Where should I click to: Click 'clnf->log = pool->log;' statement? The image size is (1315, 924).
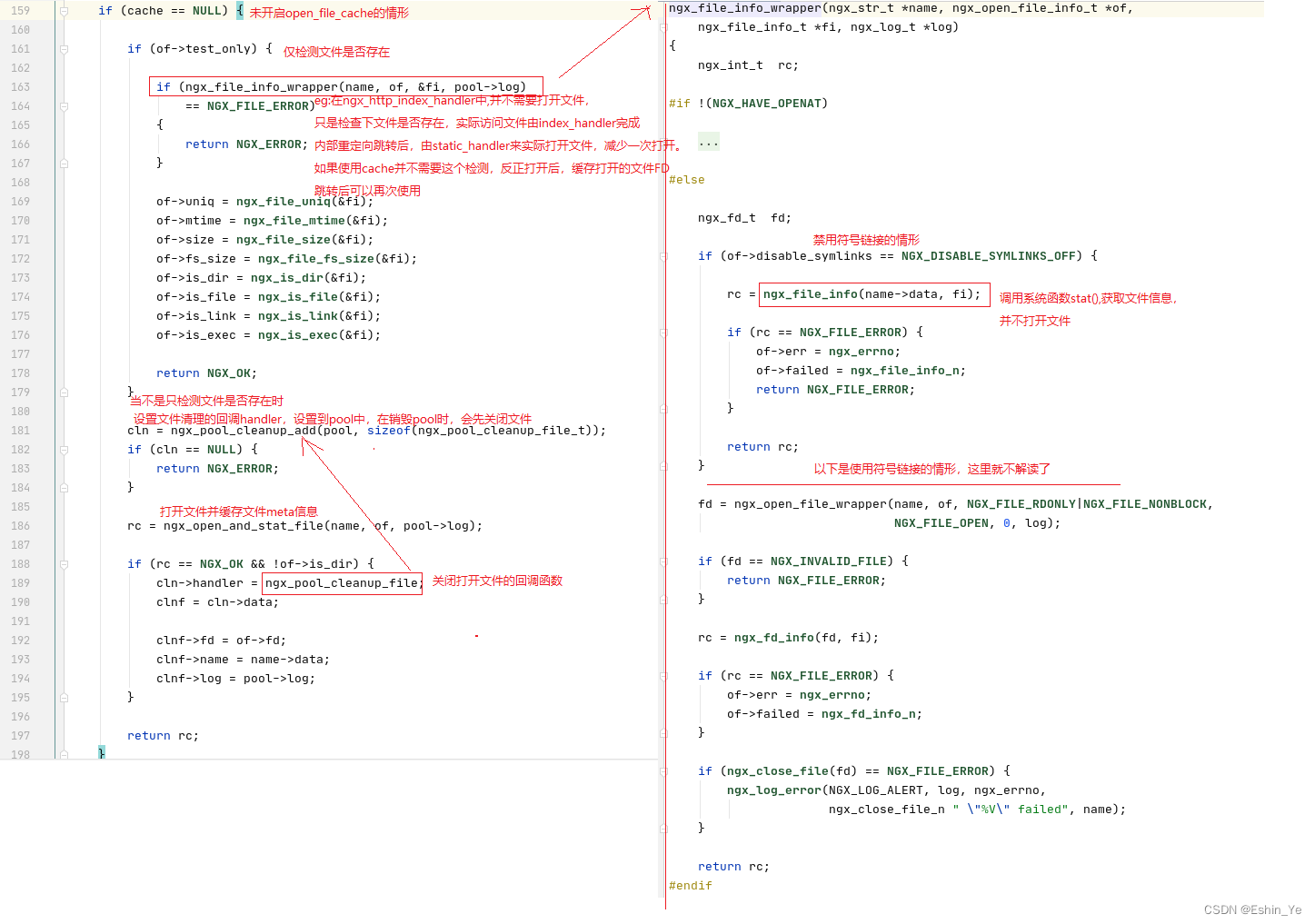236,679
